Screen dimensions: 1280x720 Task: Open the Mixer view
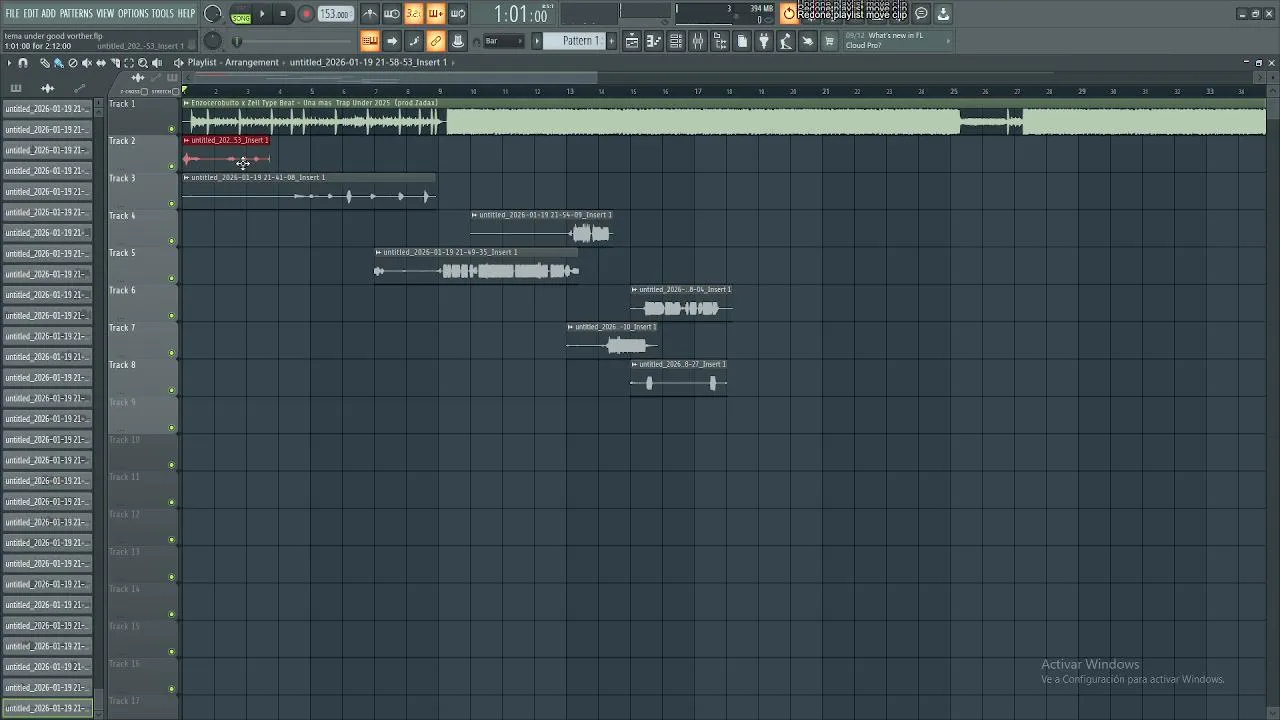(698, 41)
